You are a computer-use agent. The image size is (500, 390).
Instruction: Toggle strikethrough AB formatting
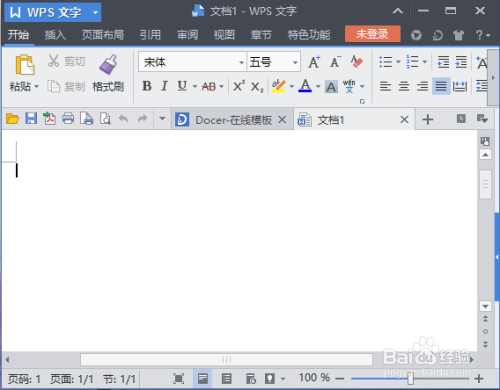click(x=209, y=87)
